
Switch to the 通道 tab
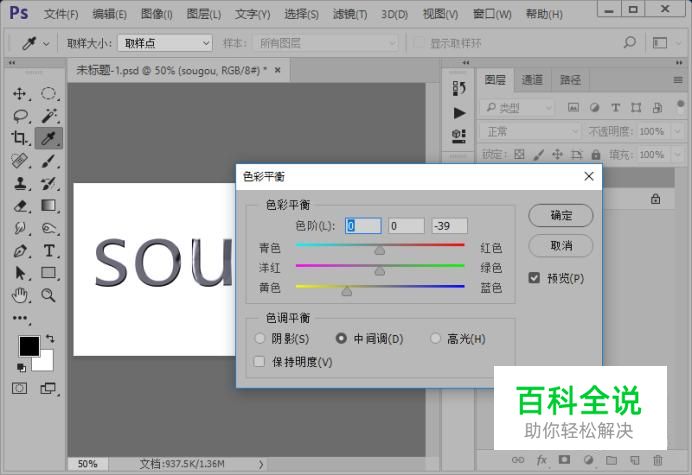[x=532, y=80]
